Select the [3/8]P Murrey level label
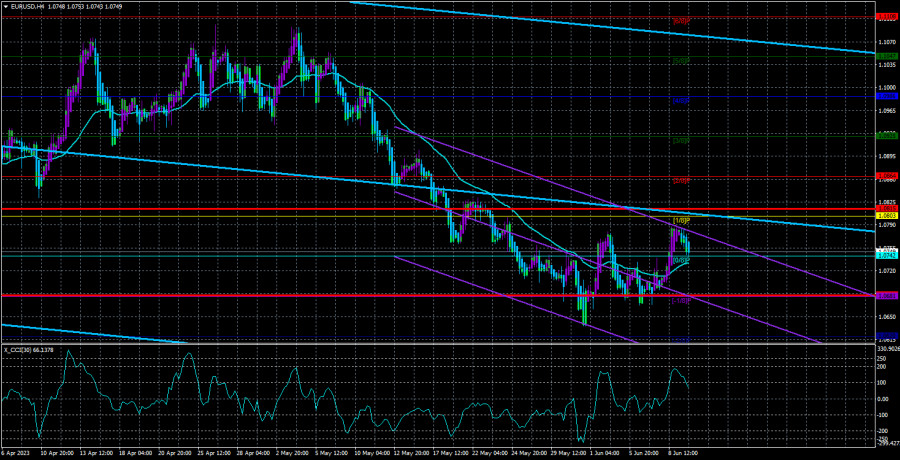Viewport: 900px width, 460px height. pyautogui.click(x=681, y=140)
